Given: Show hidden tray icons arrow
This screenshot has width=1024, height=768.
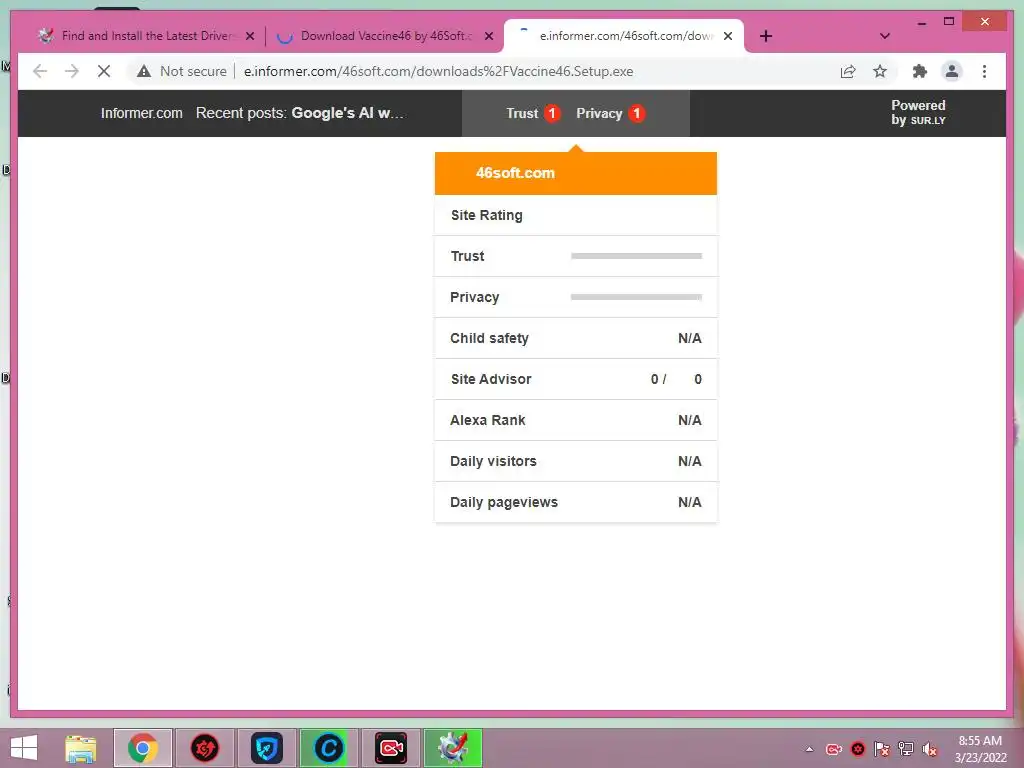Looking at the screenshot, I should click(x=809, y=749).
